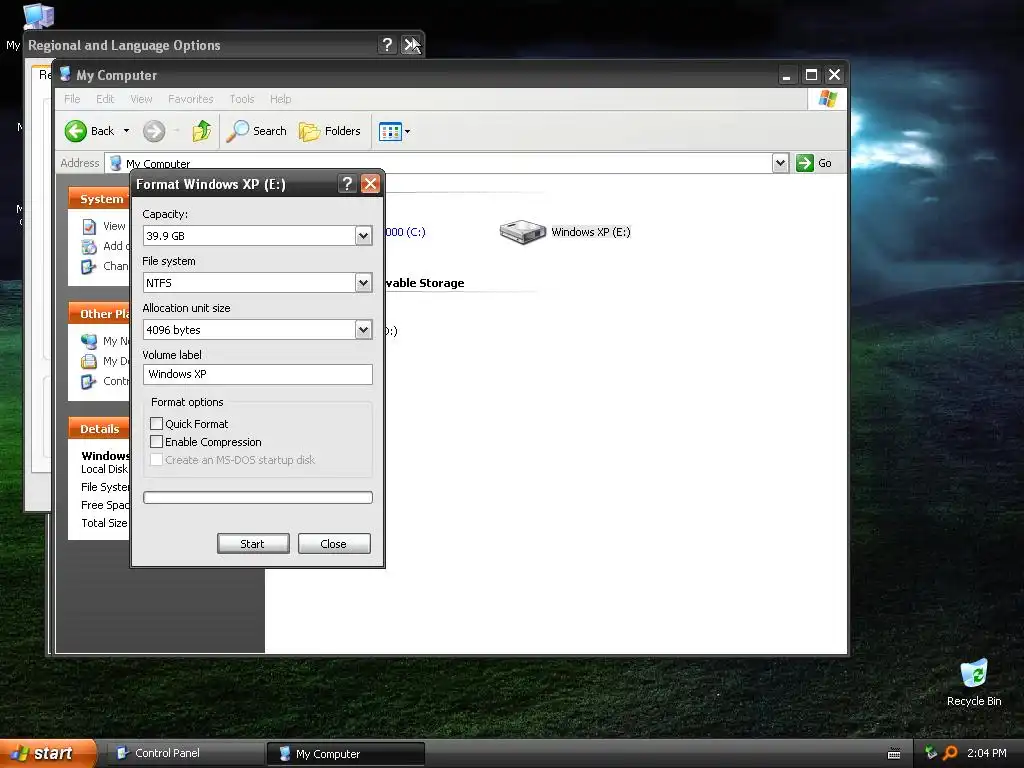
Task: Expand the Allocation unit size dropdown
Action: [364, 330]
